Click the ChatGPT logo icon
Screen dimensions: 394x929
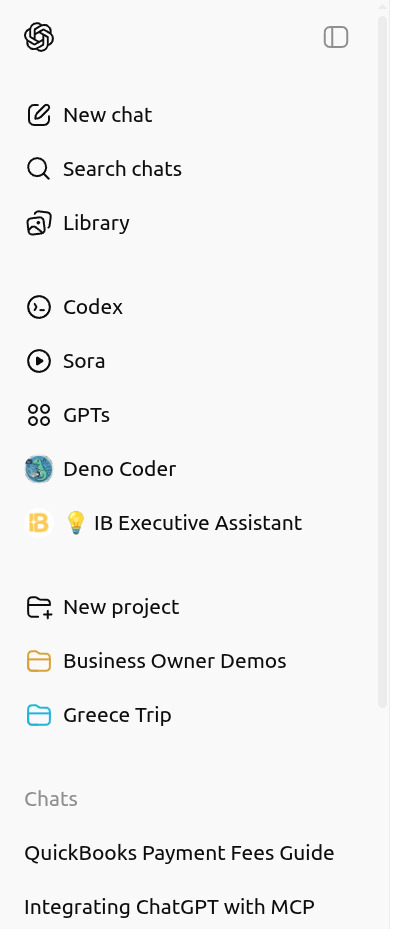coord(39,37)
